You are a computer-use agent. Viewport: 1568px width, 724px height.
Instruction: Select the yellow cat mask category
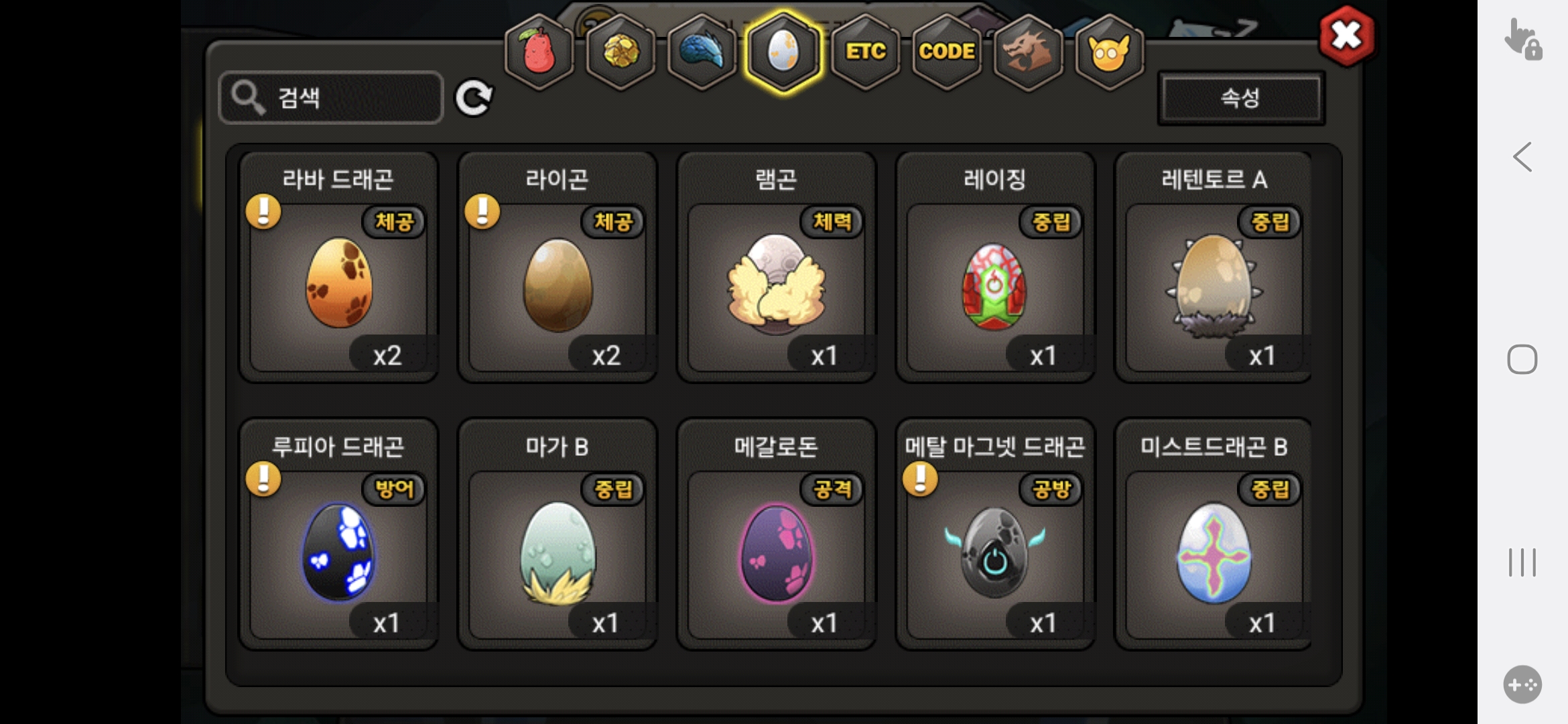1109,52
